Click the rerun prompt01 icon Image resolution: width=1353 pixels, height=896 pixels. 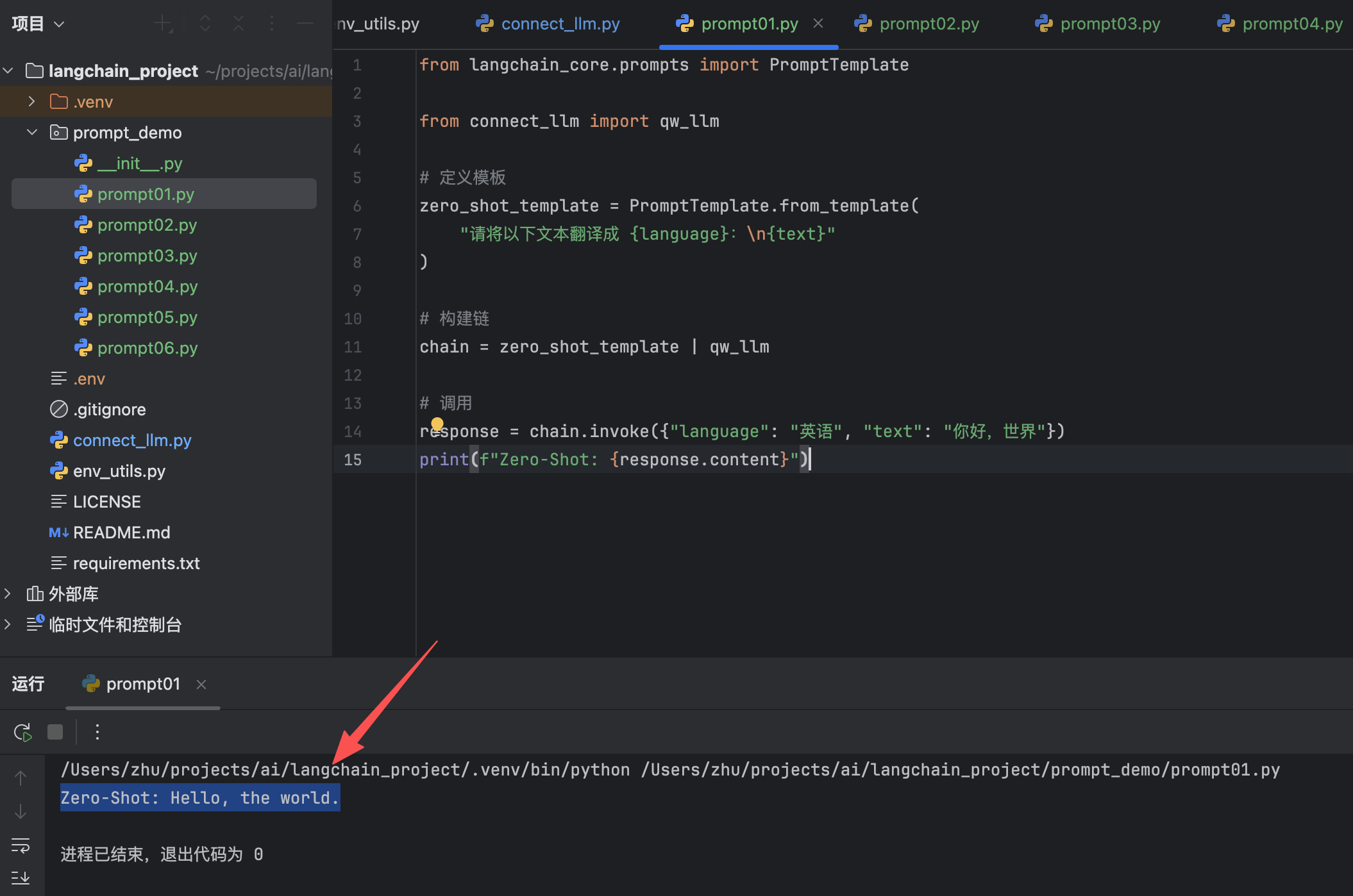tap(22, 732)
